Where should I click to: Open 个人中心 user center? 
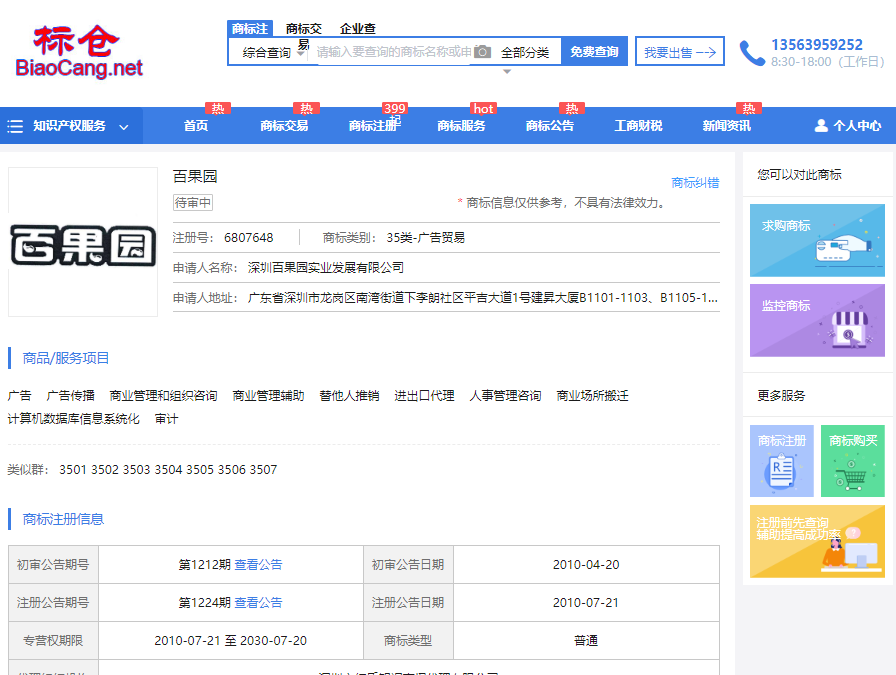(848, 126)
